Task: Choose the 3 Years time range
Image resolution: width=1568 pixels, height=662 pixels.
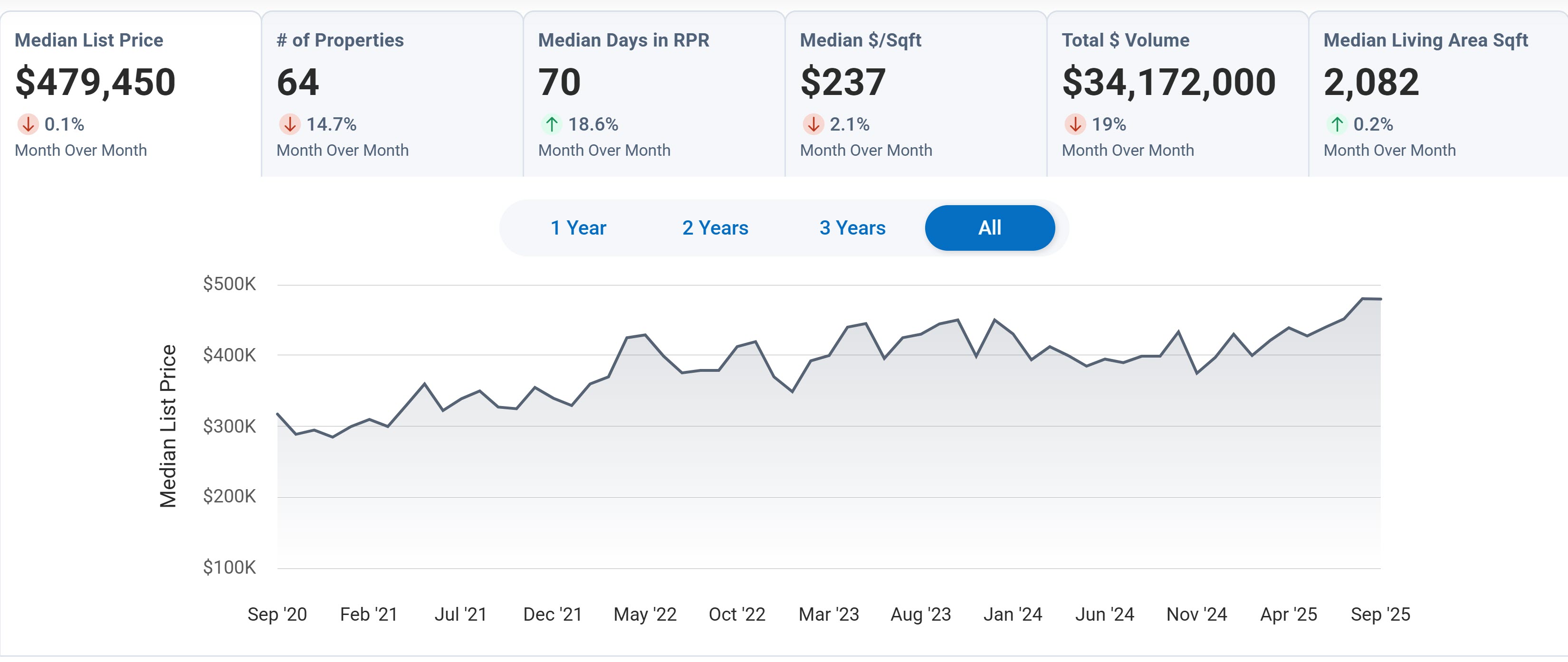Action: pyautogui.click(x=852, y=227)
